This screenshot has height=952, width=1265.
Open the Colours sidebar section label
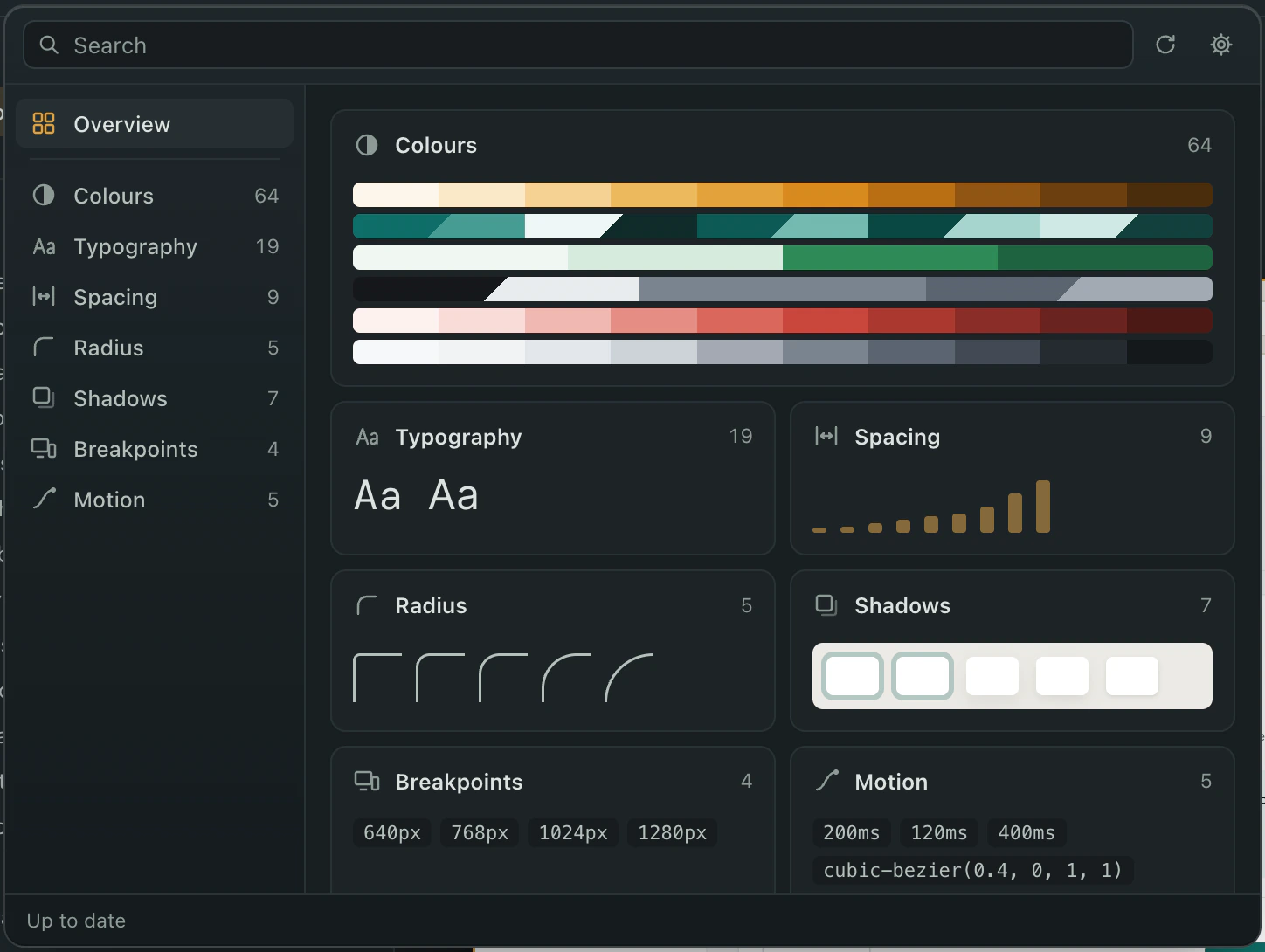114,196
